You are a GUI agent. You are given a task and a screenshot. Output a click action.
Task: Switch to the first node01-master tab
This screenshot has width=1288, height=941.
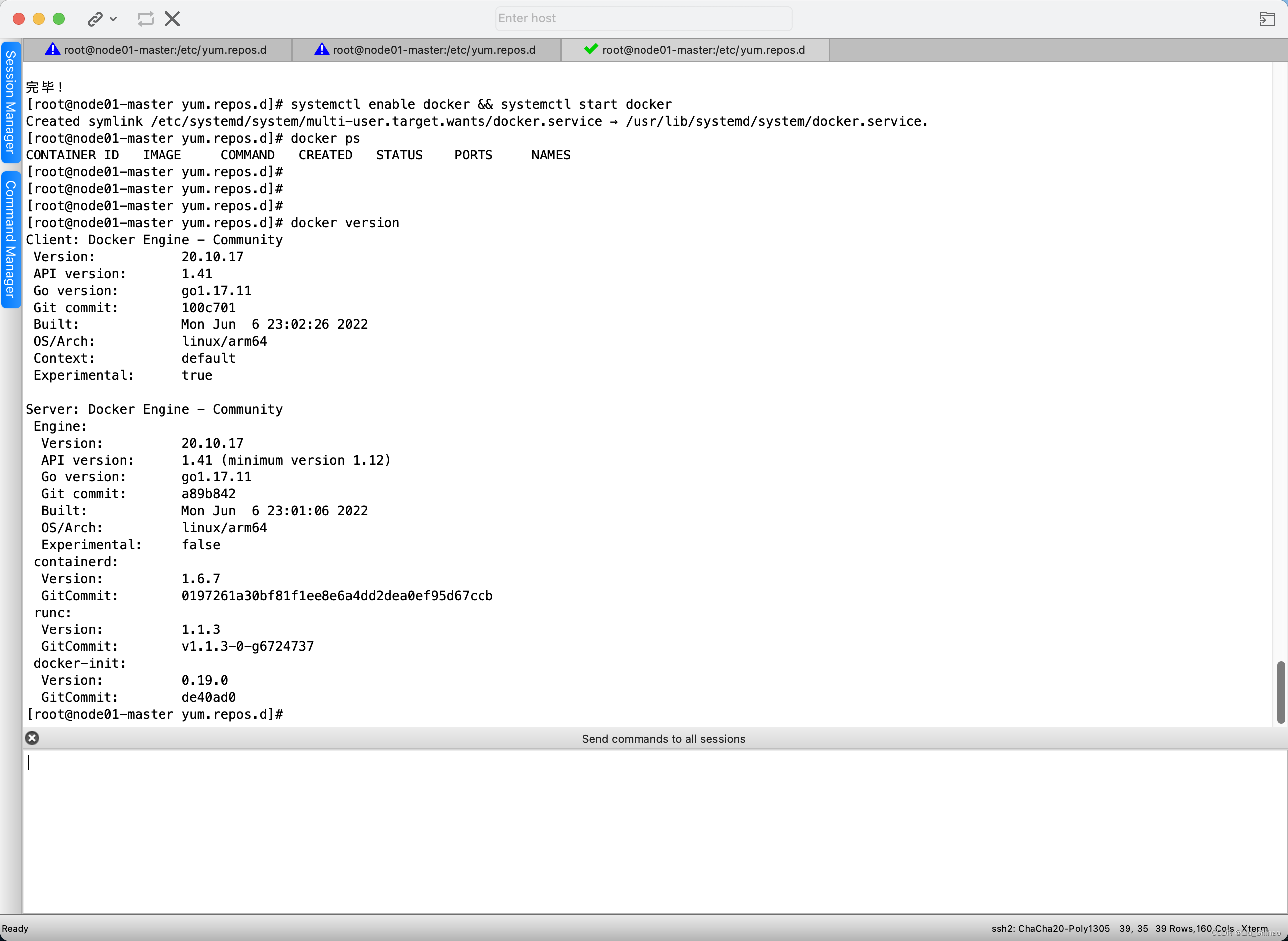[x=157, y=50]
